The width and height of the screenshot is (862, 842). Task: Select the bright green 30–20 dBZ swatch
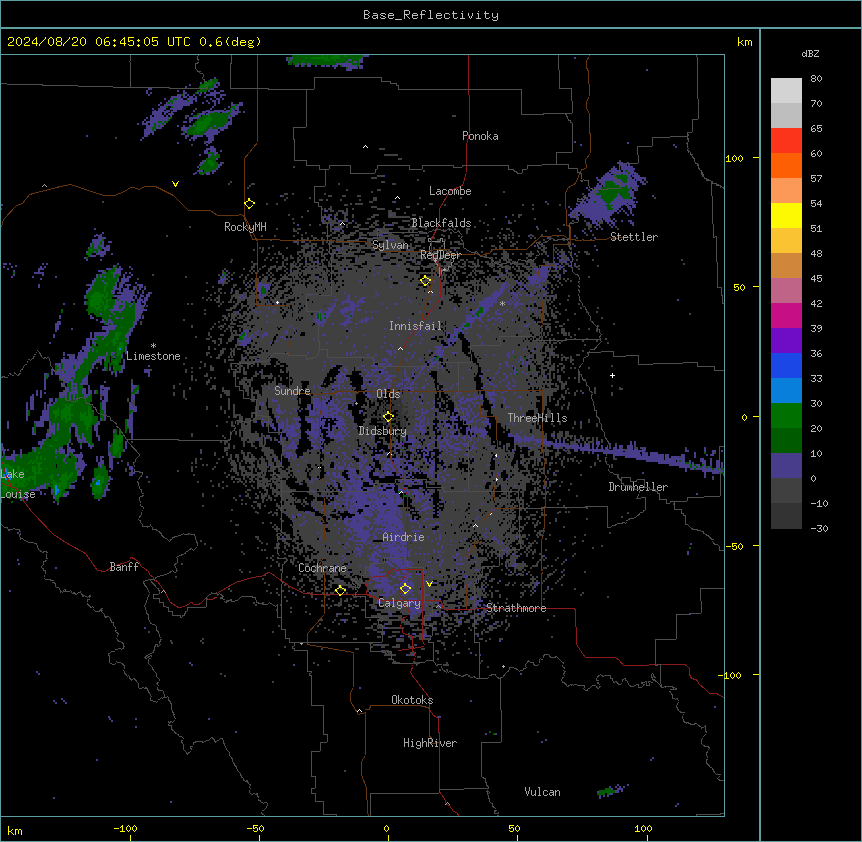click(x=786, y=416)
